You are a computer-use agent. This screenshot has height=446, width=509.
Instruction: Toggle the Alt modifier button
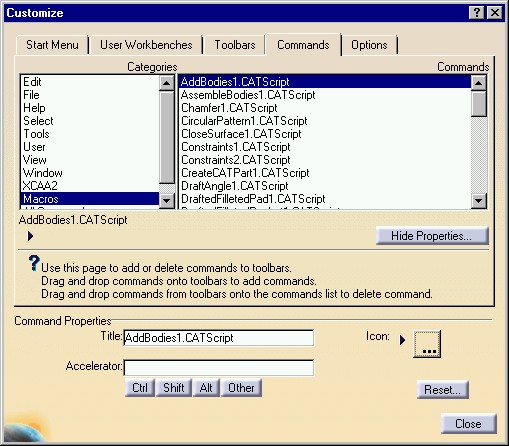point(206,388)
